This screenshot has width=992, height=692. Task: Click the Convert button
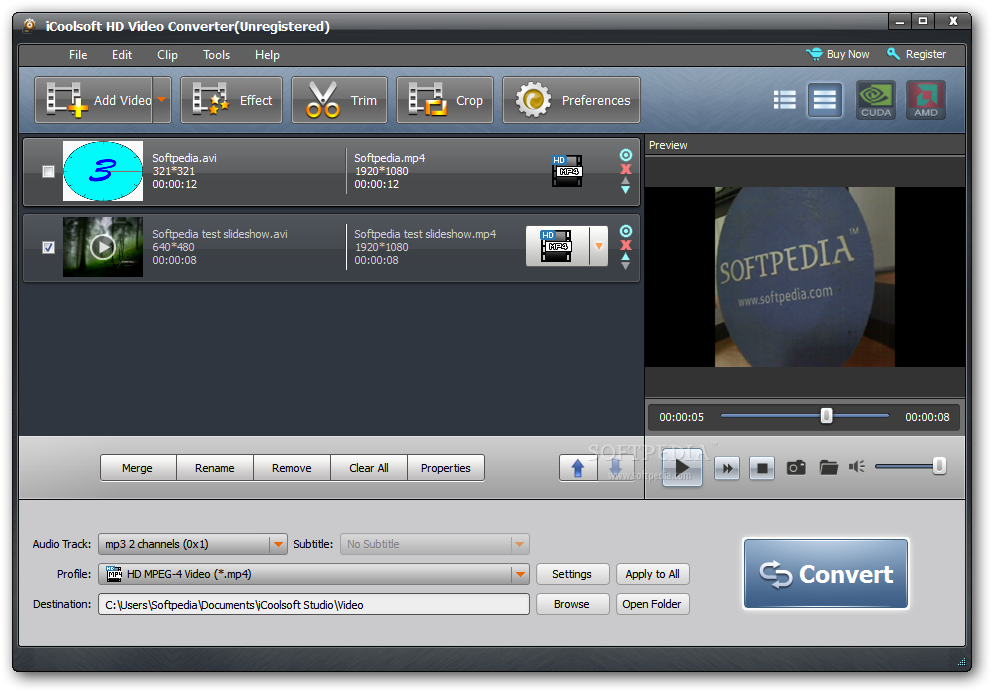point(826,574)
